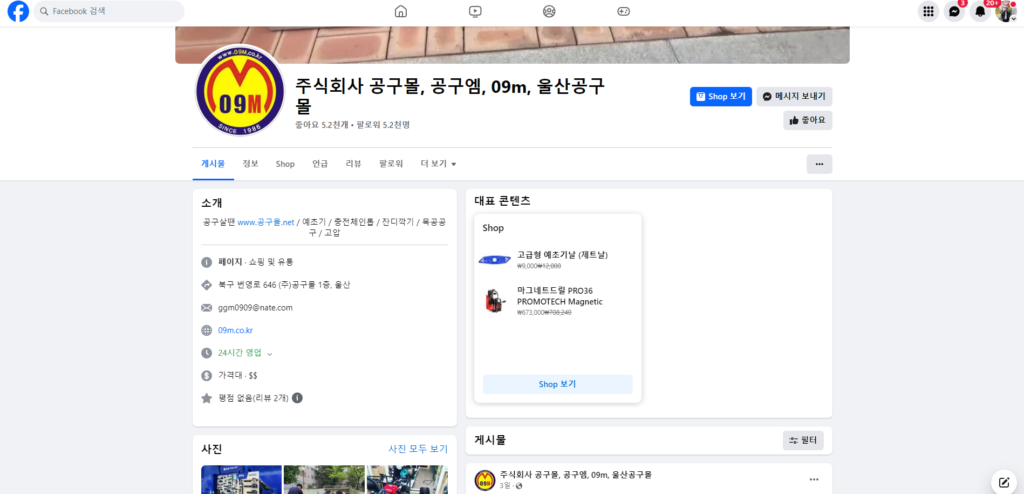Click the rating info circle icon

pyautogui.click(x=297, y=398)
